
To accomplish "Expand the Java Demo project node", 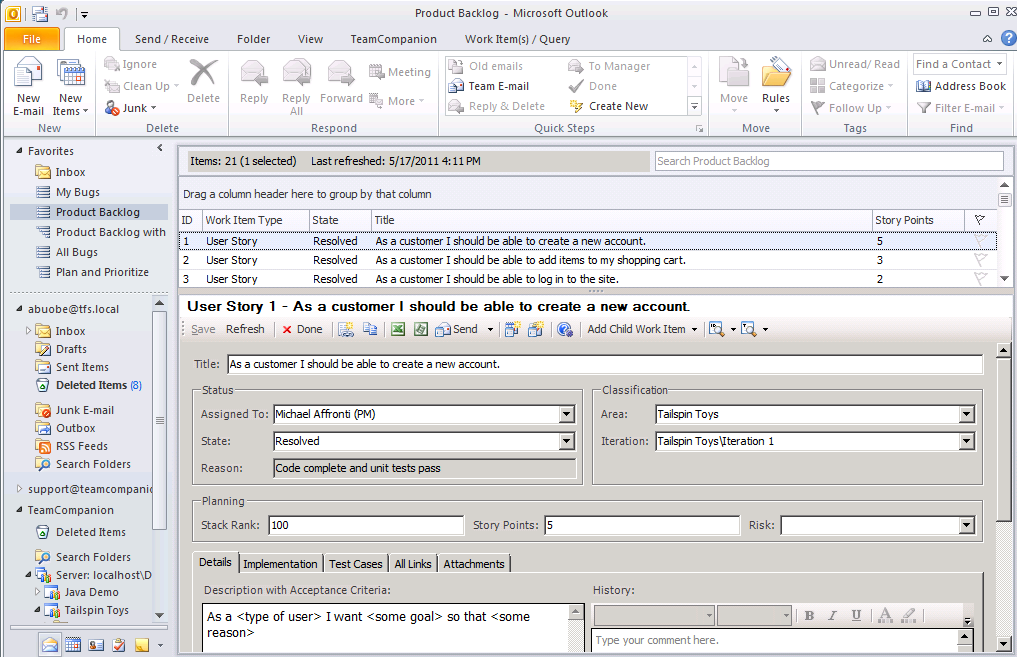I will pos(37,591).
